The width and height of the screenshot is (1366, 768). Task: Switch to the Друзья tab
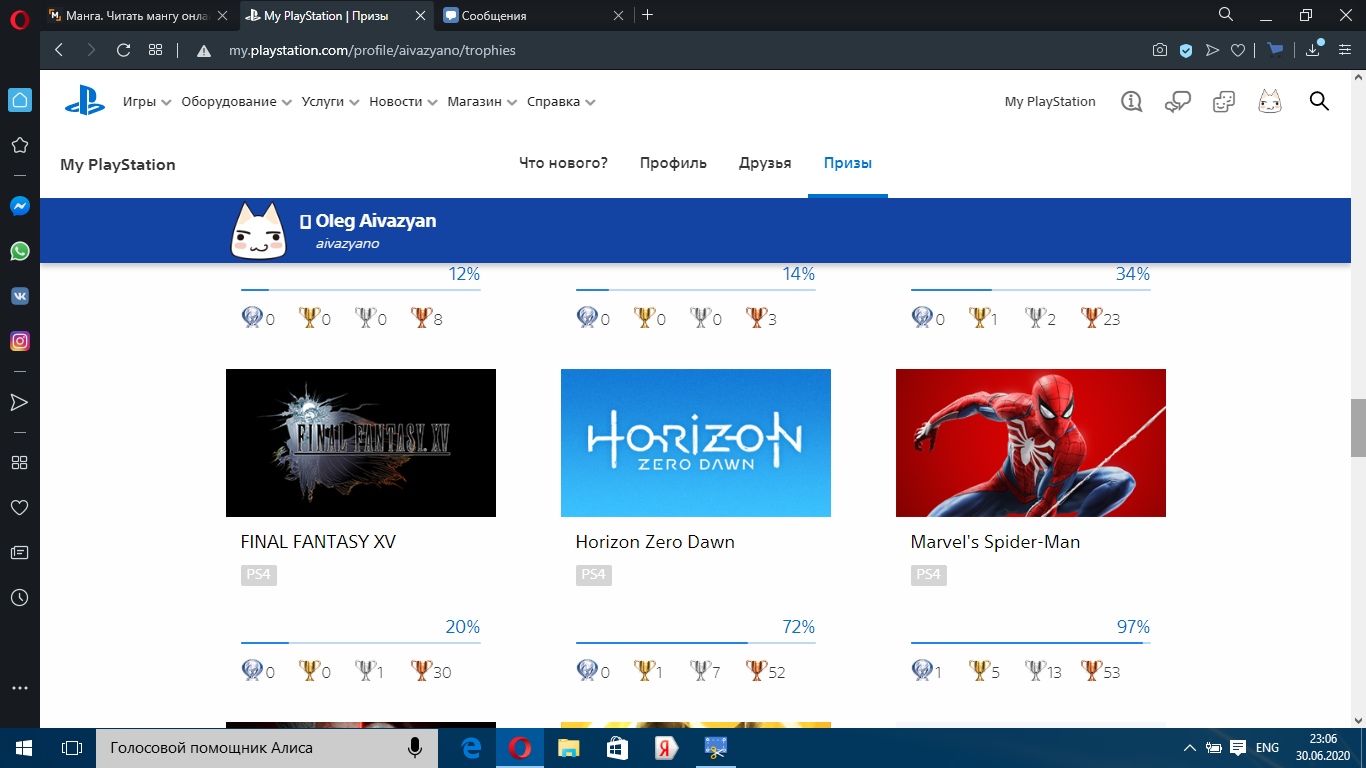[x=765, y=163]
